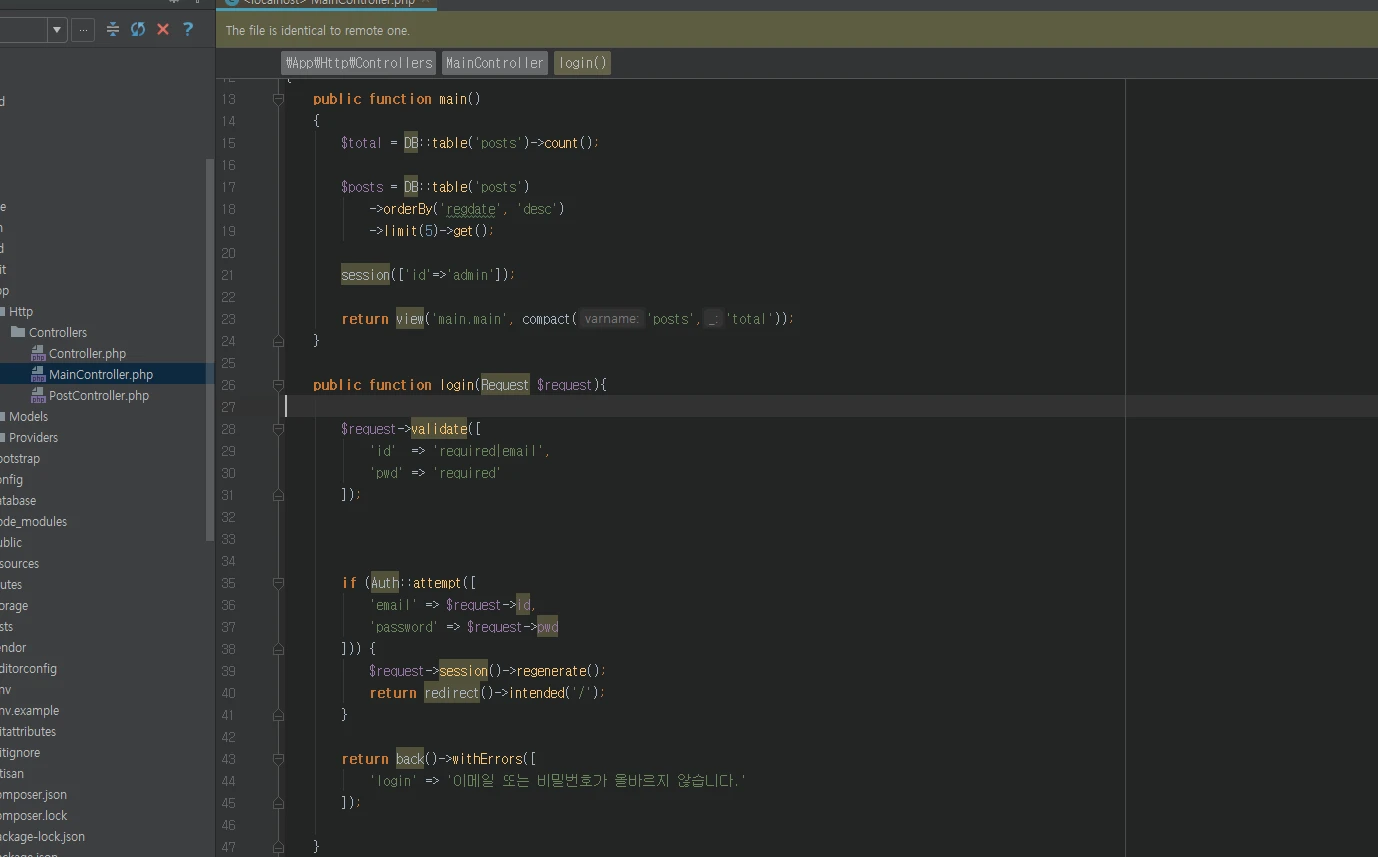Collapse the main() function fold marker on line 13
The height and width of the screenshot is (857, 1378).
click(x=279, y=99)
